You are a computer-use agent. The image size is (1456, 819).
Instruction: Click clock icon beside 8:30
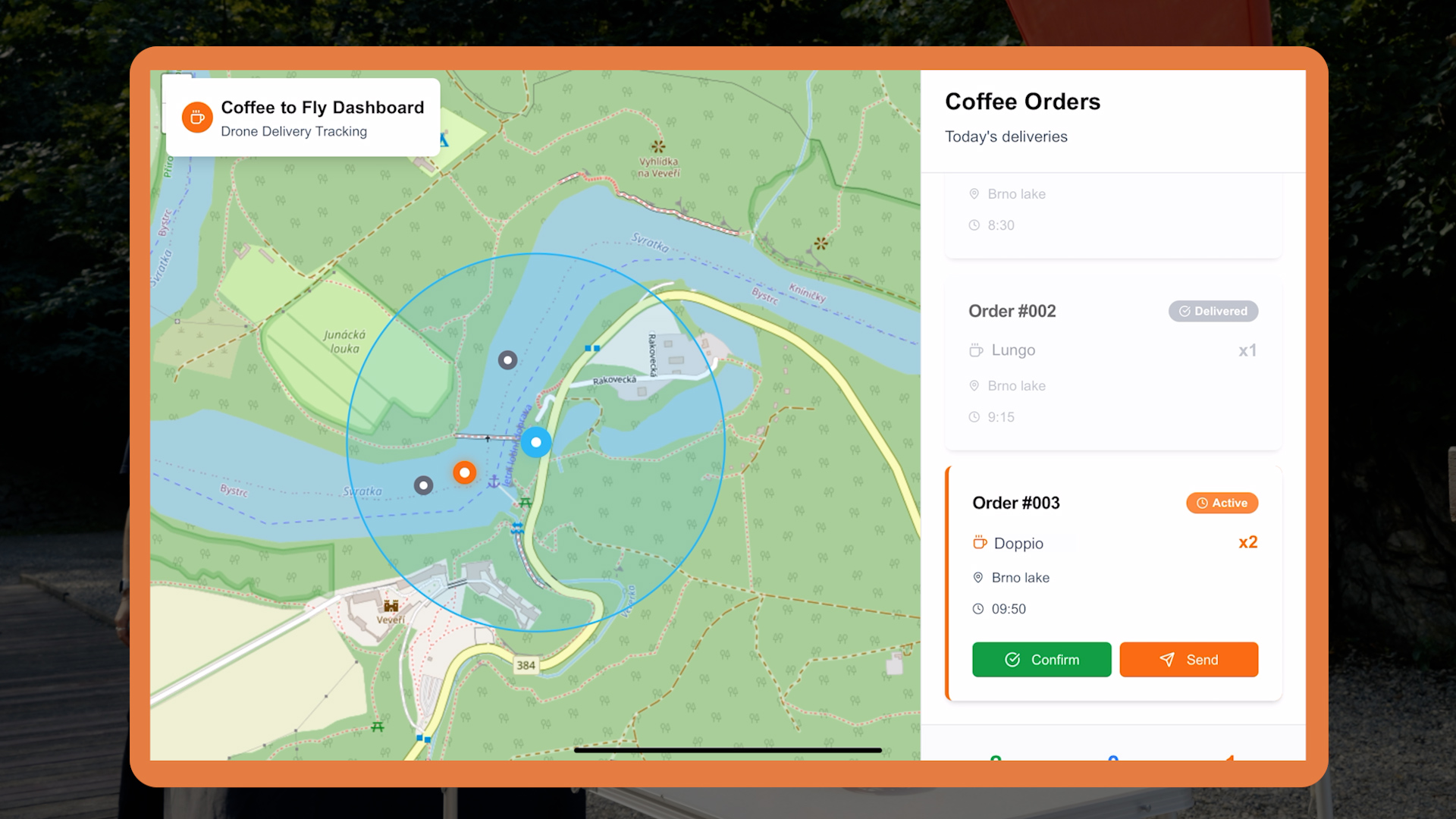pos(974,225)
